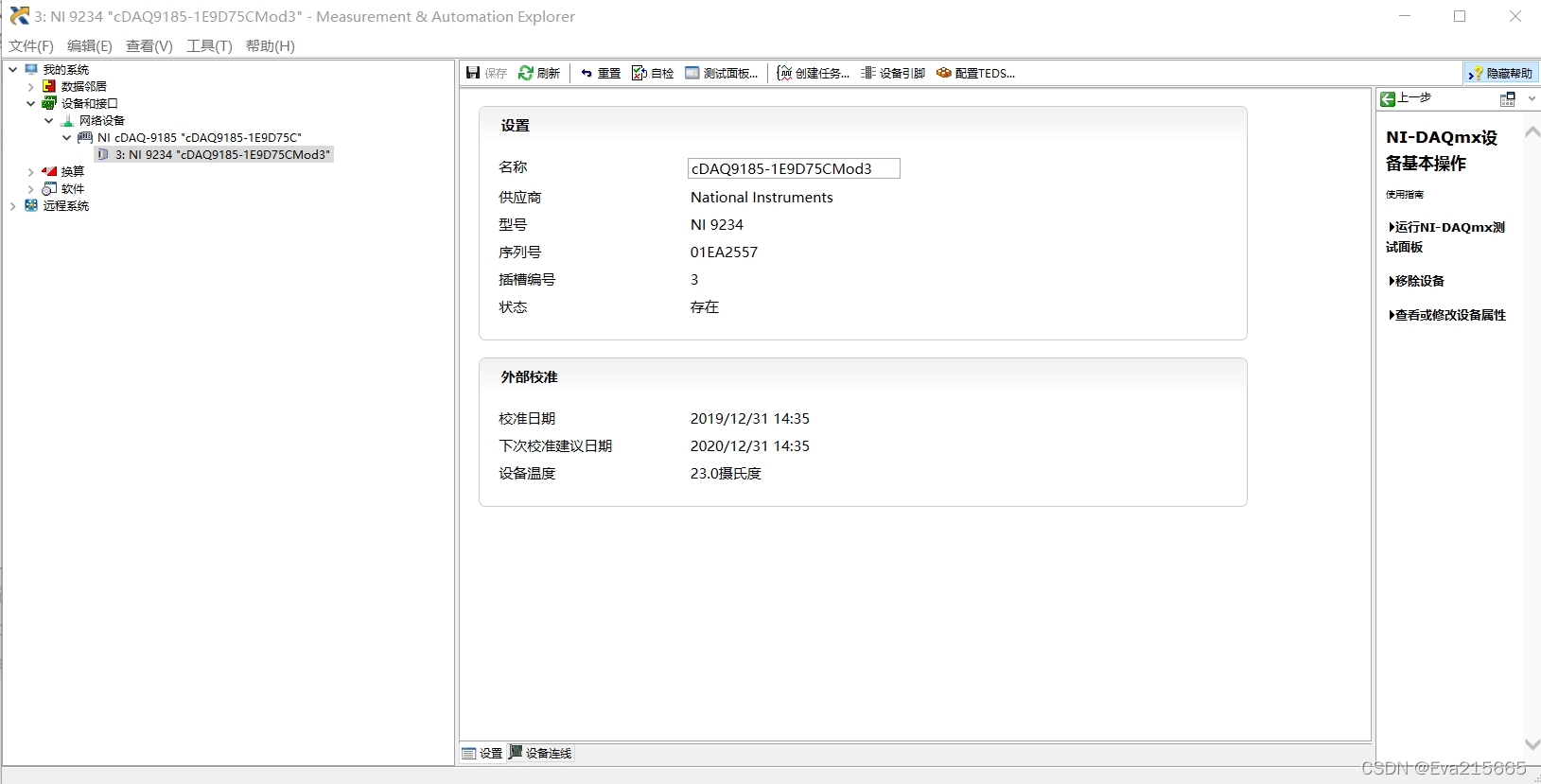Viewport: 1541px width, 784px height.
Task: Select 网络设备 in the tree
Action: click(x=101, y=120)
